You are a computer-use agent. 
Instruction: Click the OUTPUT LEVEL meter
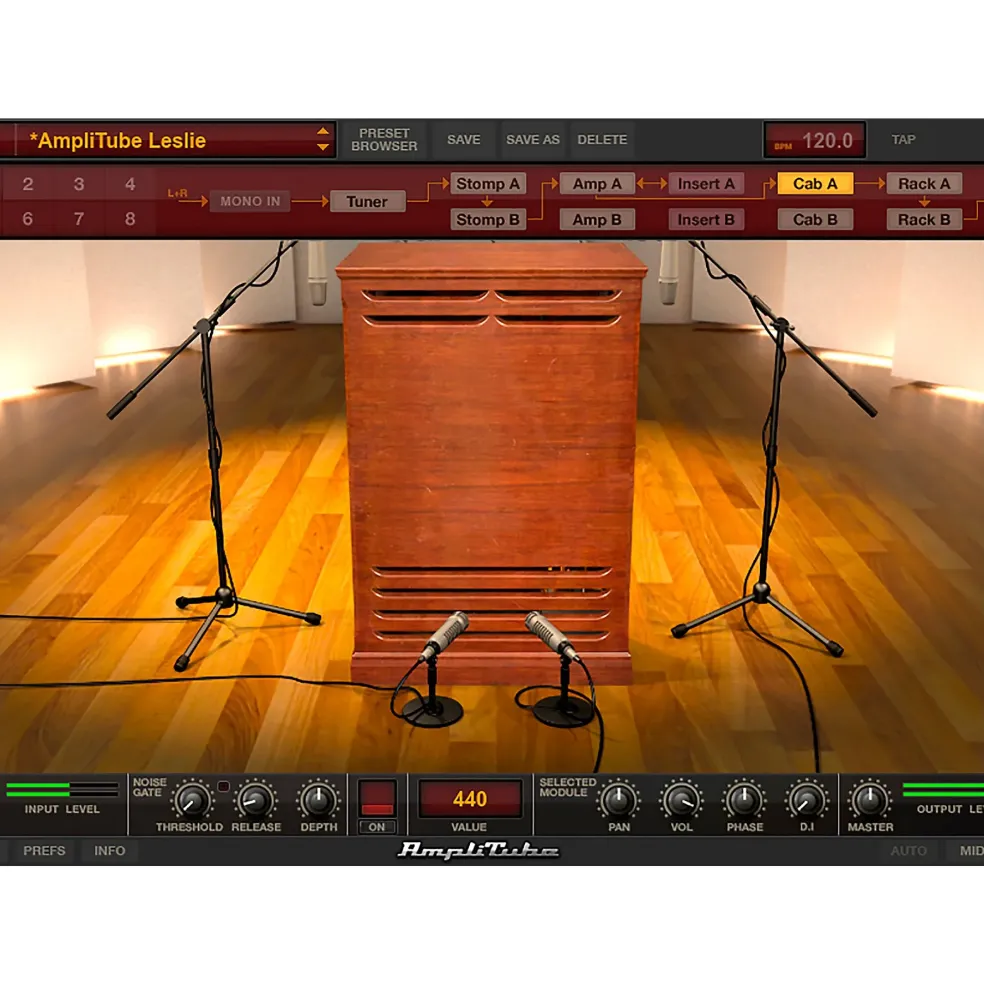tap(943, 790)
